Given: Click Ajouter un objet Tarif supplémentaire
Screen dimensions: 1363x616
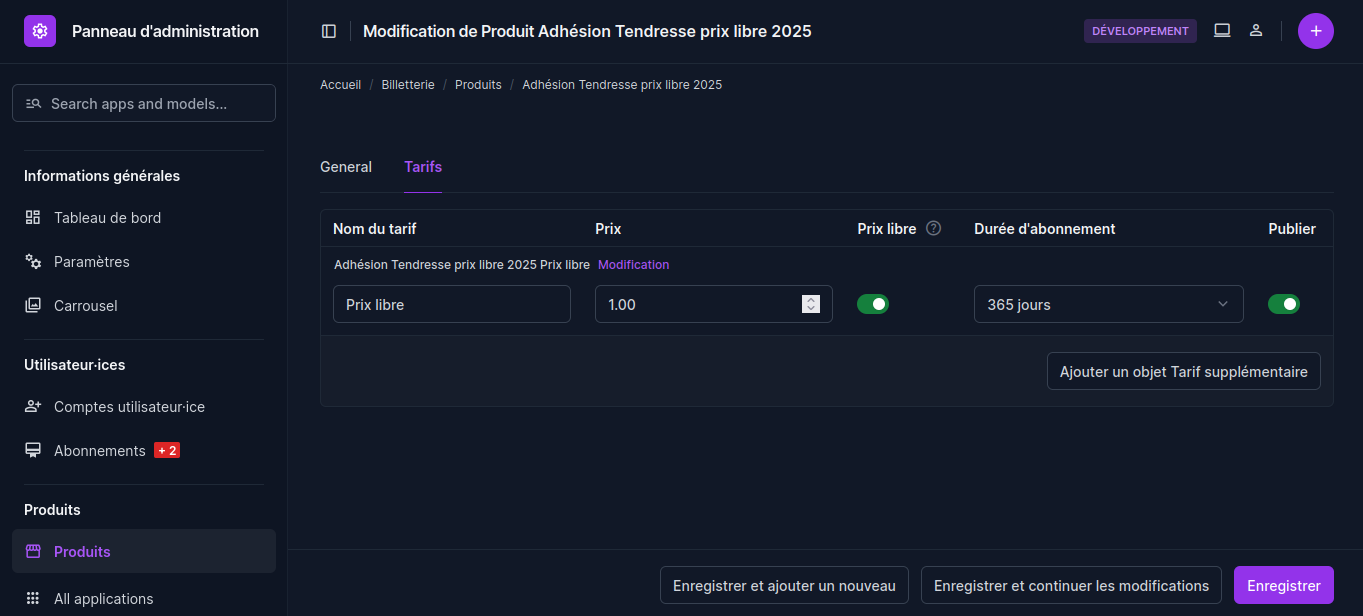Looking at the screenshot, I should [x=1183, y=371].
